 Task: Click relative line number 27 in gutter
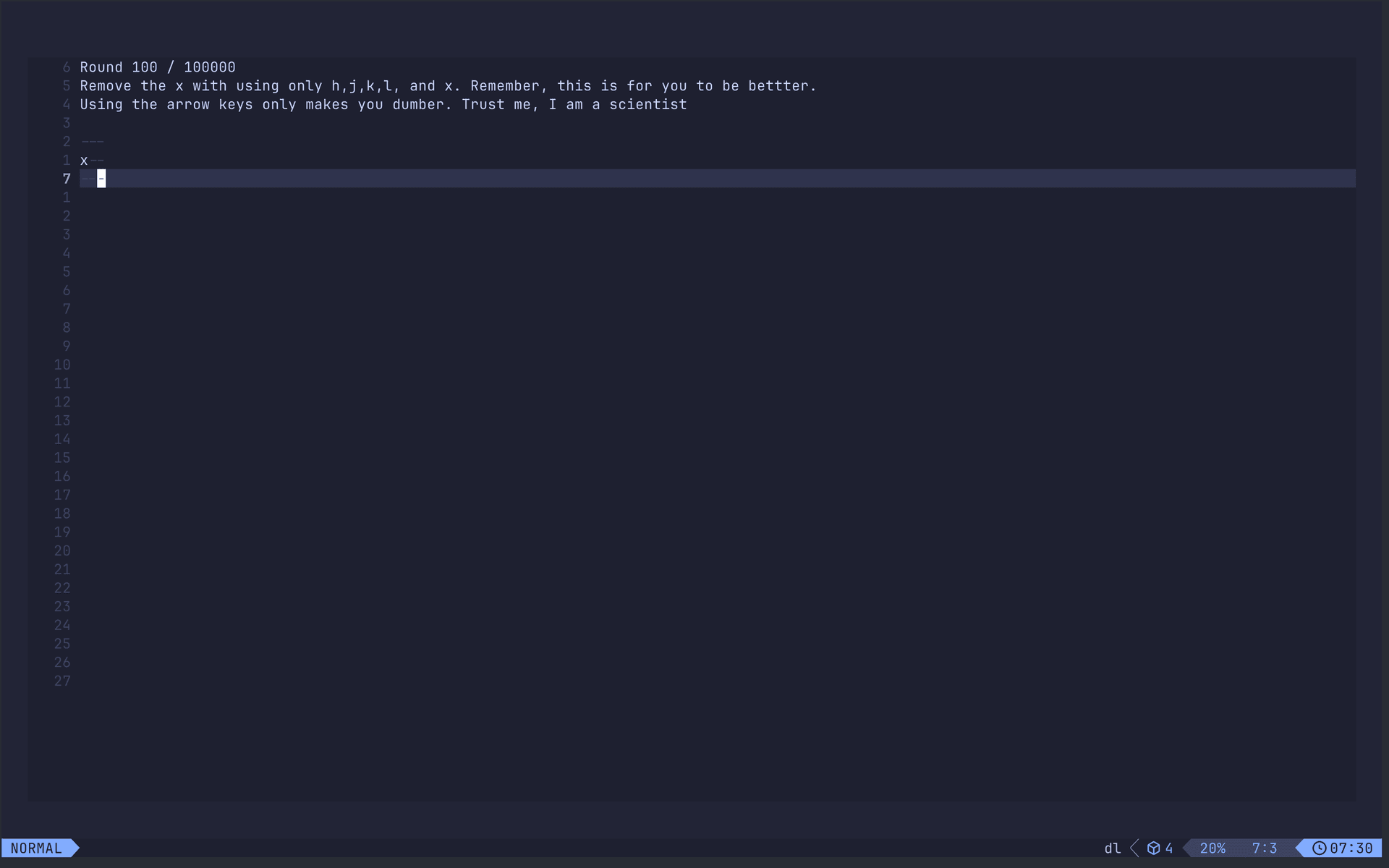click(62, 681)
